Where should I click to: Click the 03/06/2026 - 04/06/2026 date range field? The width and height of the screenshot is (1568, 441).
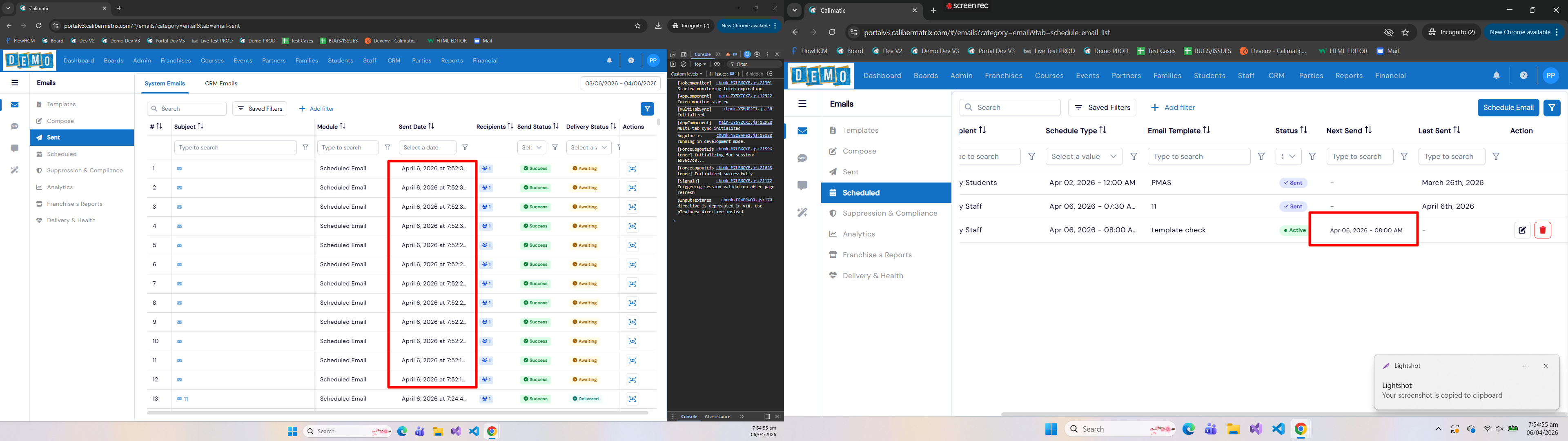click(x=620, y=83)
